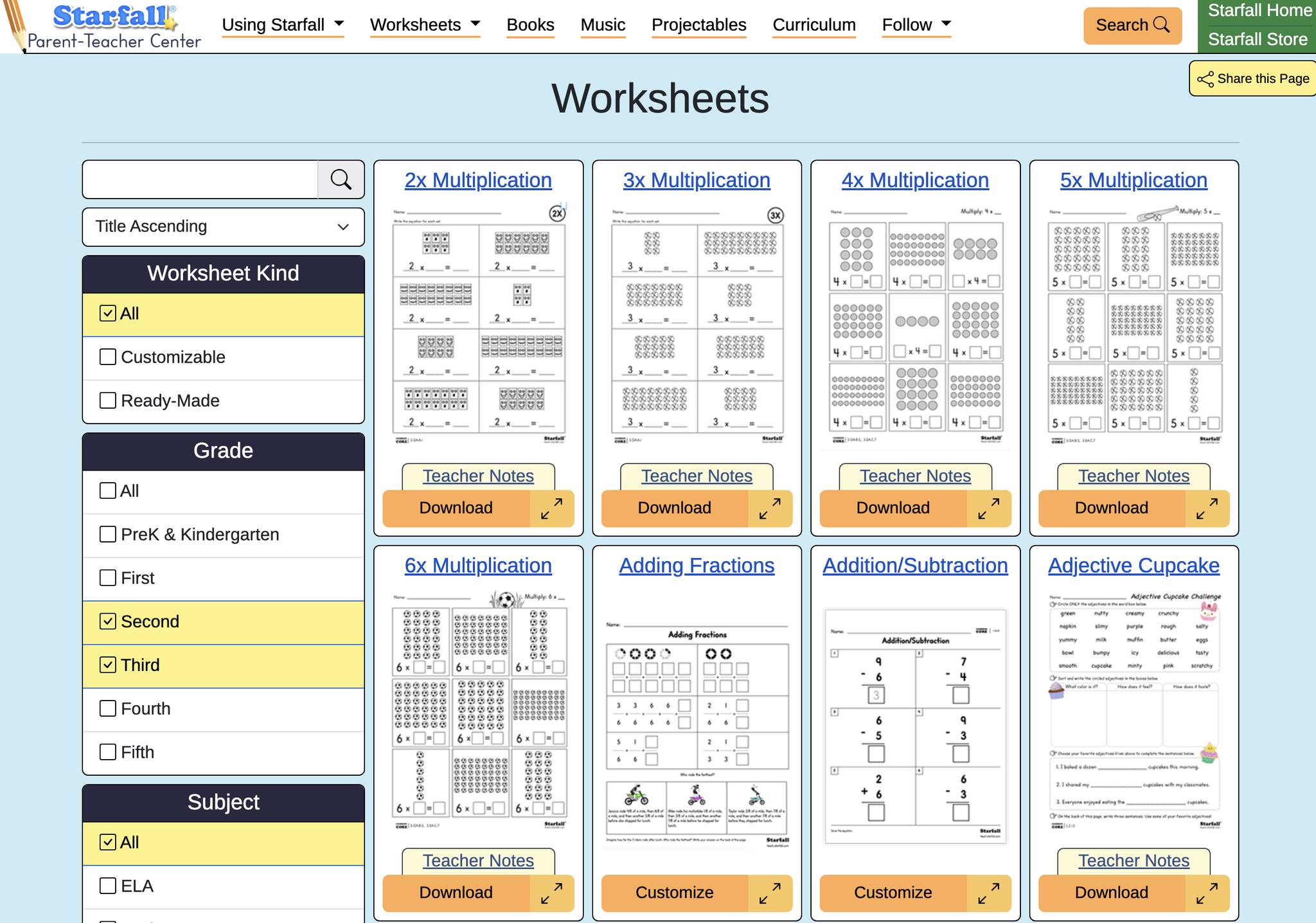1316x923 pixels.
Task: Go to Curriculum
Action: [x=814, y=25]
